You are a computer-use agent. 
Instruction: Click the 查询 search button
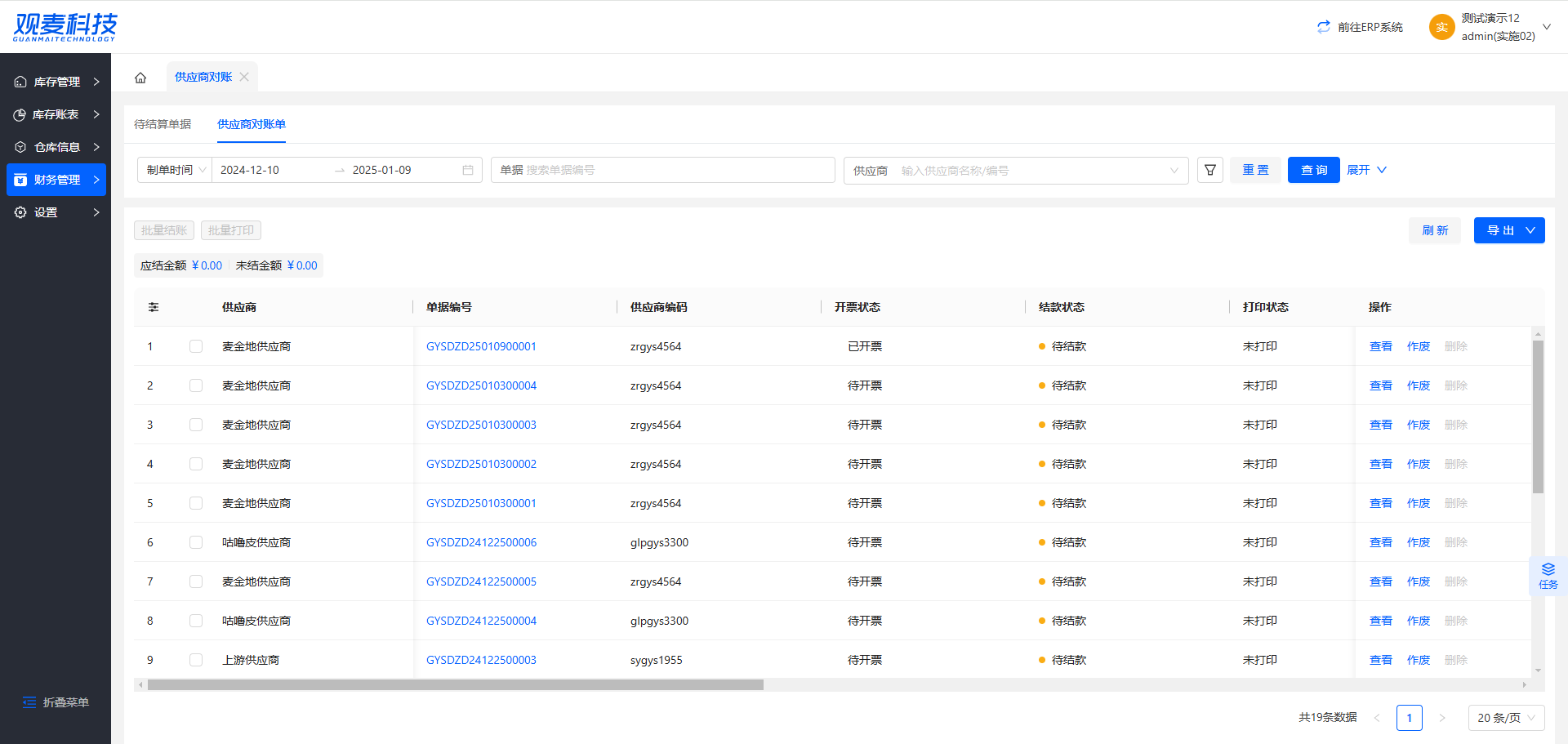1313,170
